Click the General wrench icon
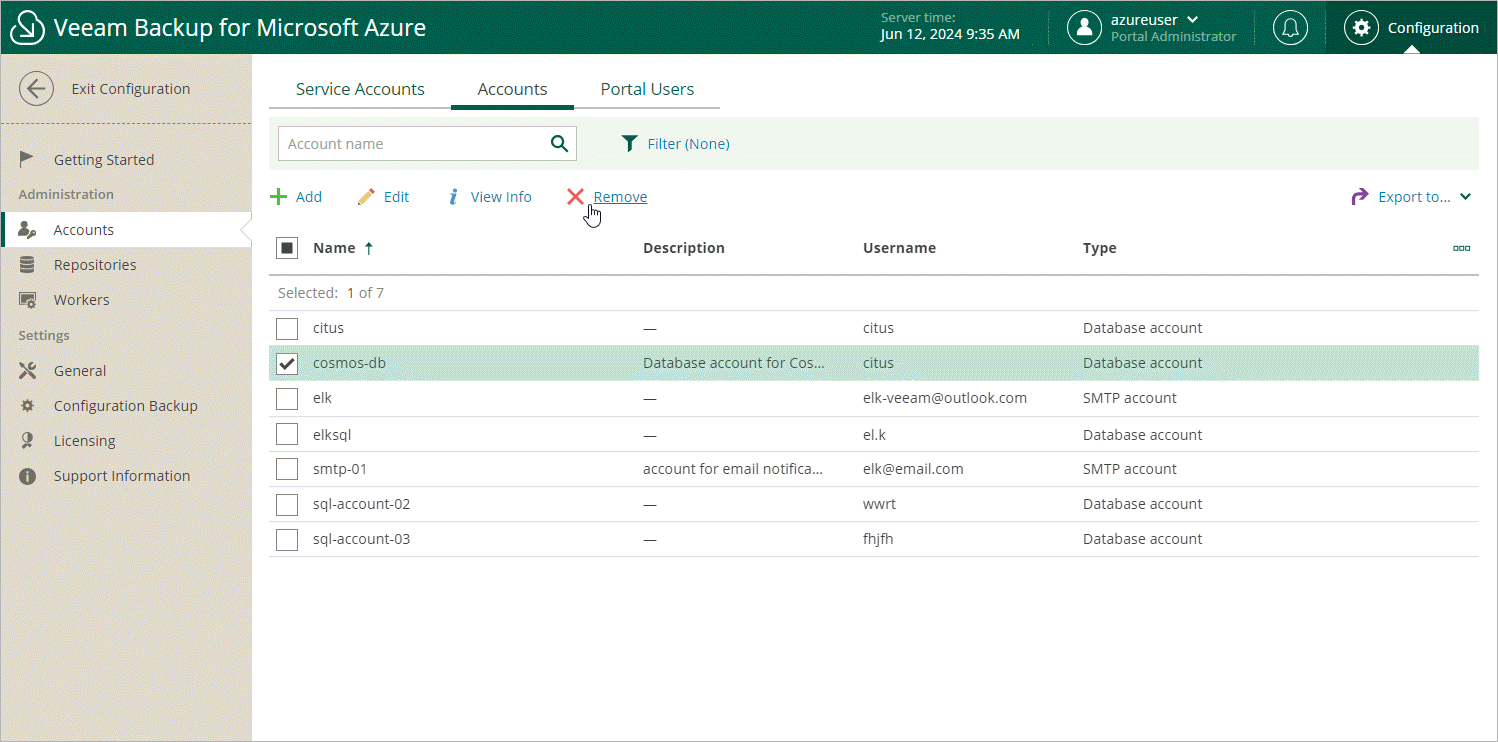The image size is (1498, 742). (27, 371)
